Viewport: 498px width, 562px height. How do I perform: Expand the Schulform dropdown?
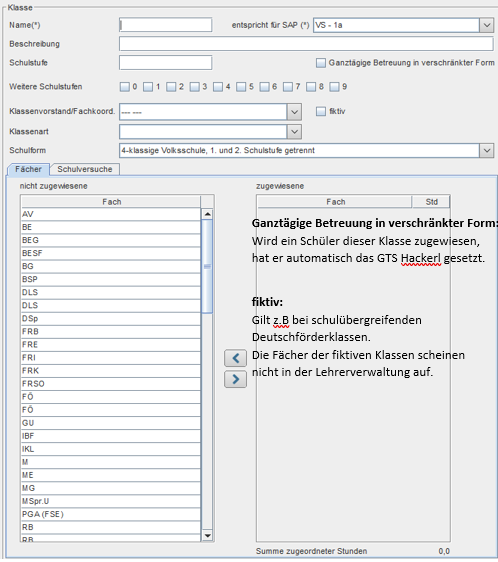coord(487,151)
